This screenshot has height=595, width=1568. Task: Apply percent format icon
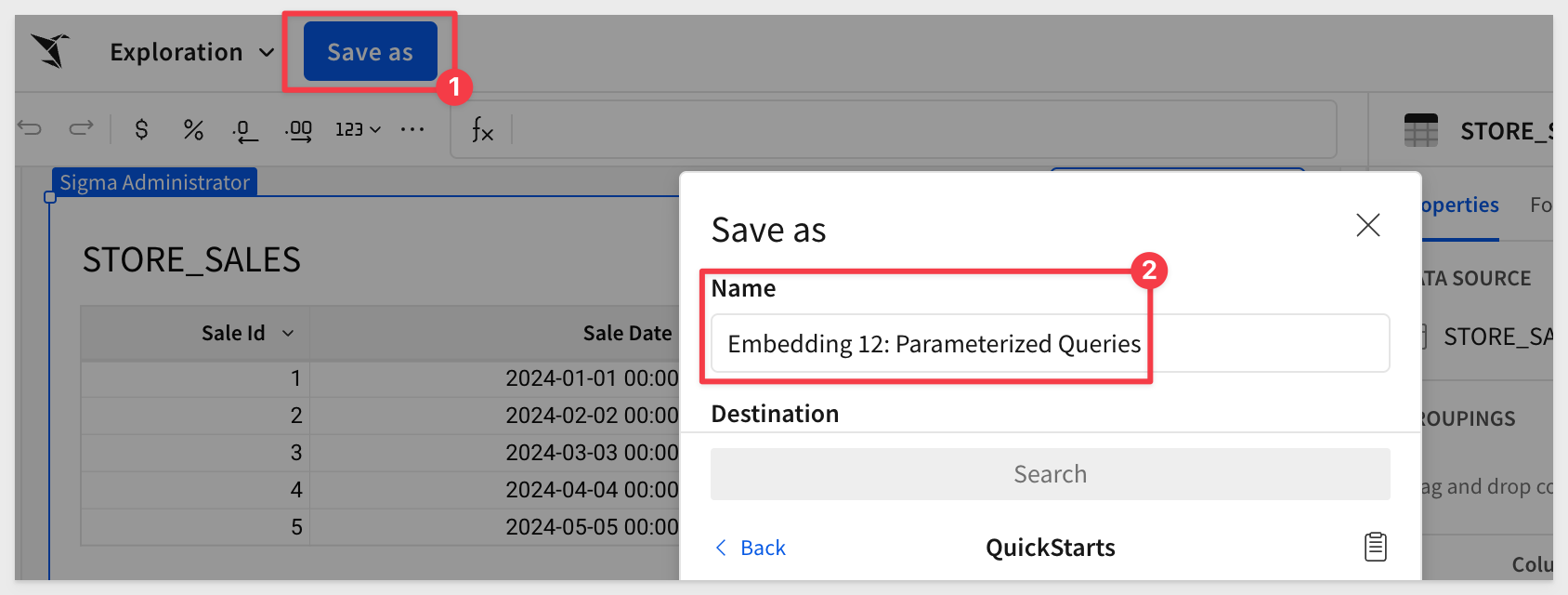pos(193,129)
